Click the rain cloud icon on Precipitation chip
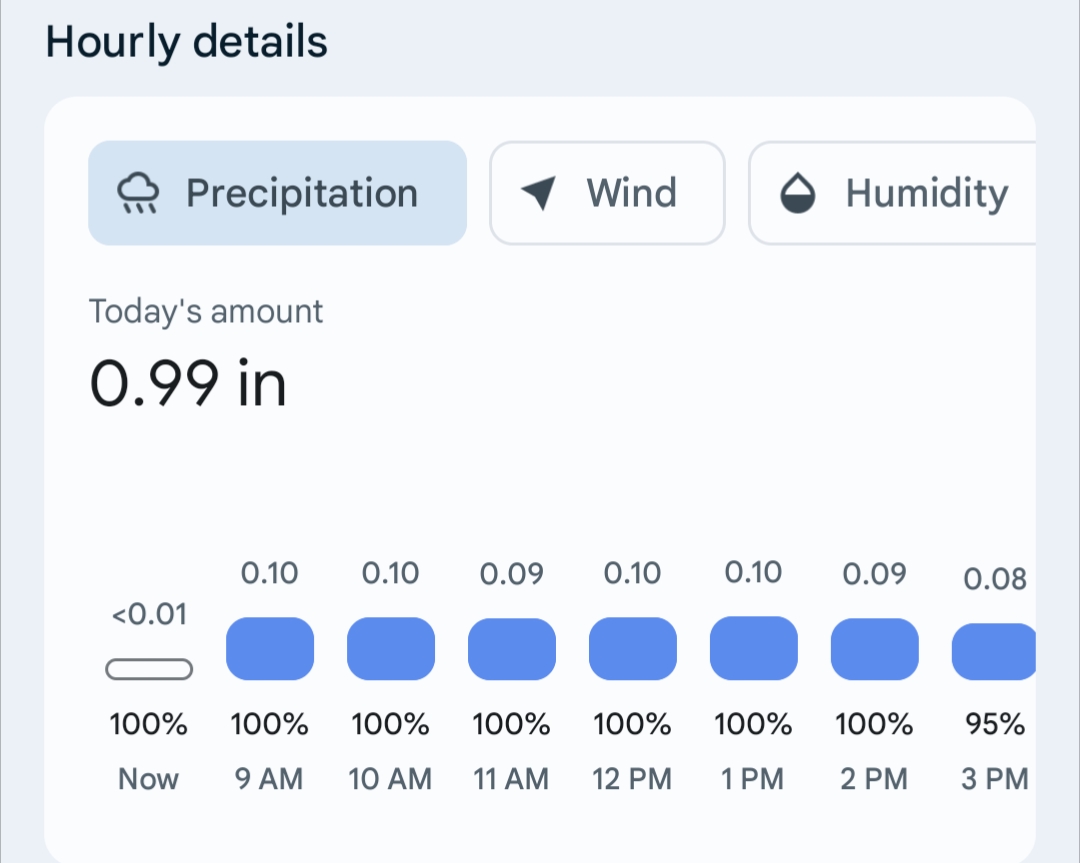Image resolution: width=1080 pixels, height=863 pixels. point(138,193)
